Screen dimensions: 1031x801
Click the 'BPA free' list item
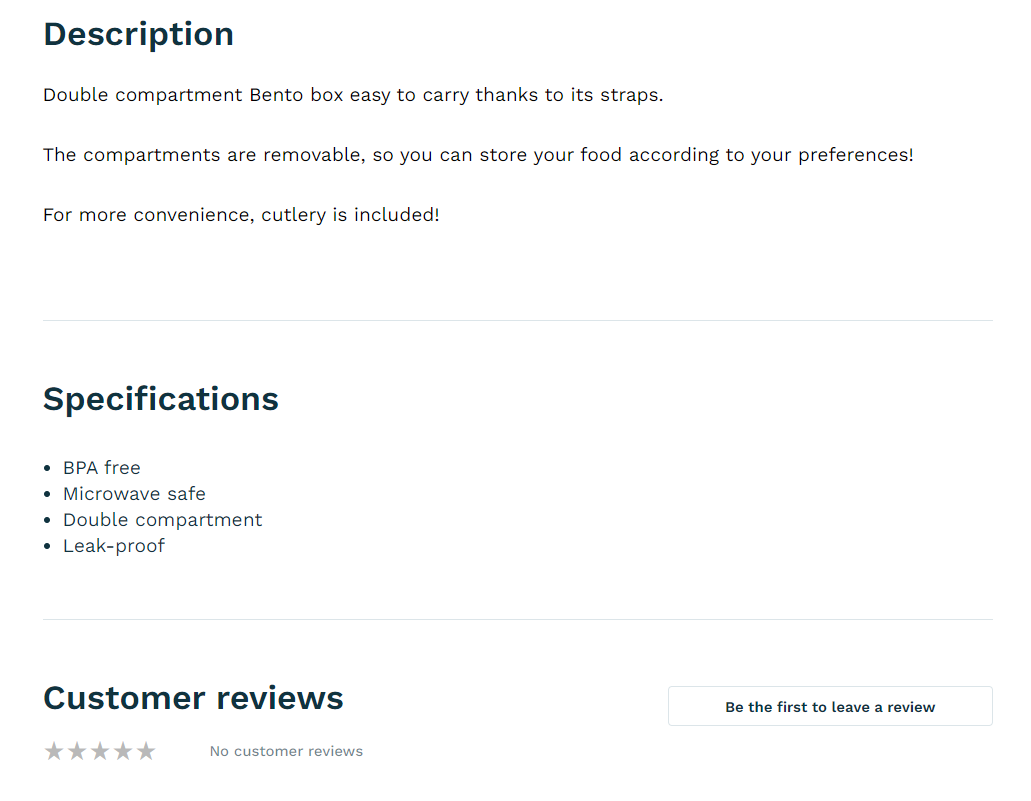102,468
